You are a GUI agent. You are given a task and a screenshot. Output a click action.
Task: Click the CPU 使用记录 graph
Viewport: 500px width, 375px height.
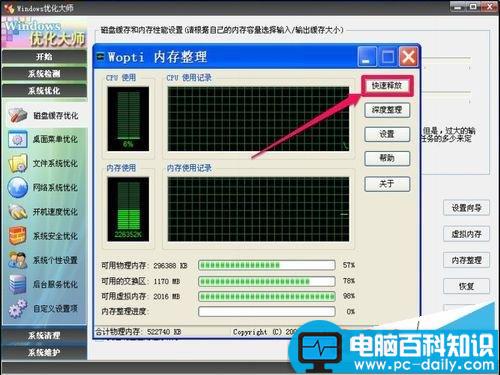(258, 119)
